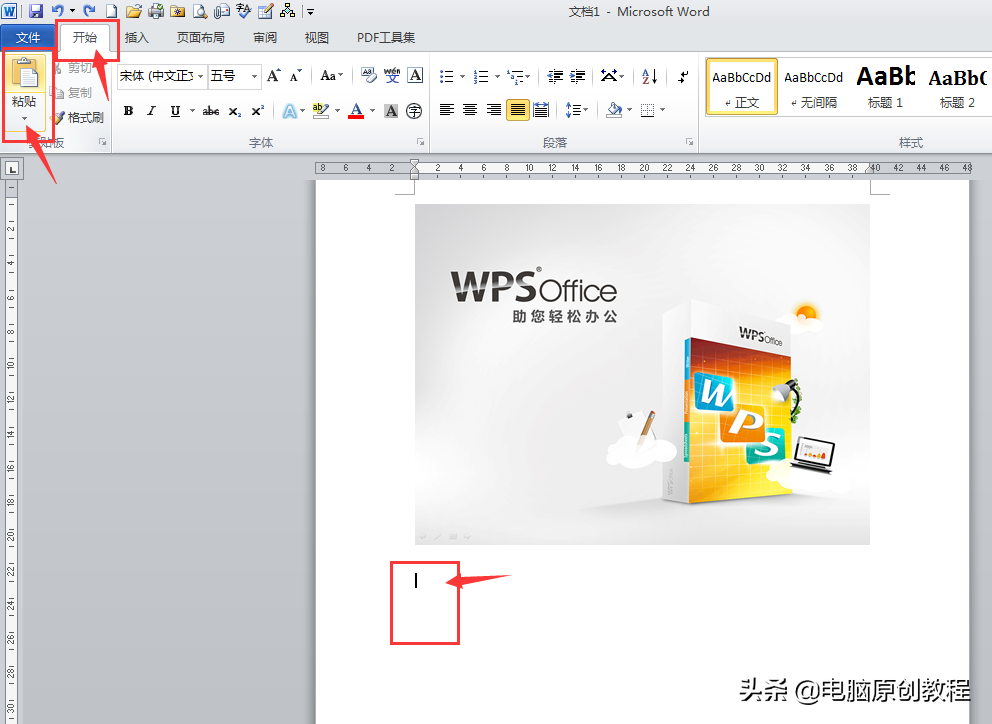992x724 pixels.
Task: Select the 格式刷 format painter
Action: 78,118
